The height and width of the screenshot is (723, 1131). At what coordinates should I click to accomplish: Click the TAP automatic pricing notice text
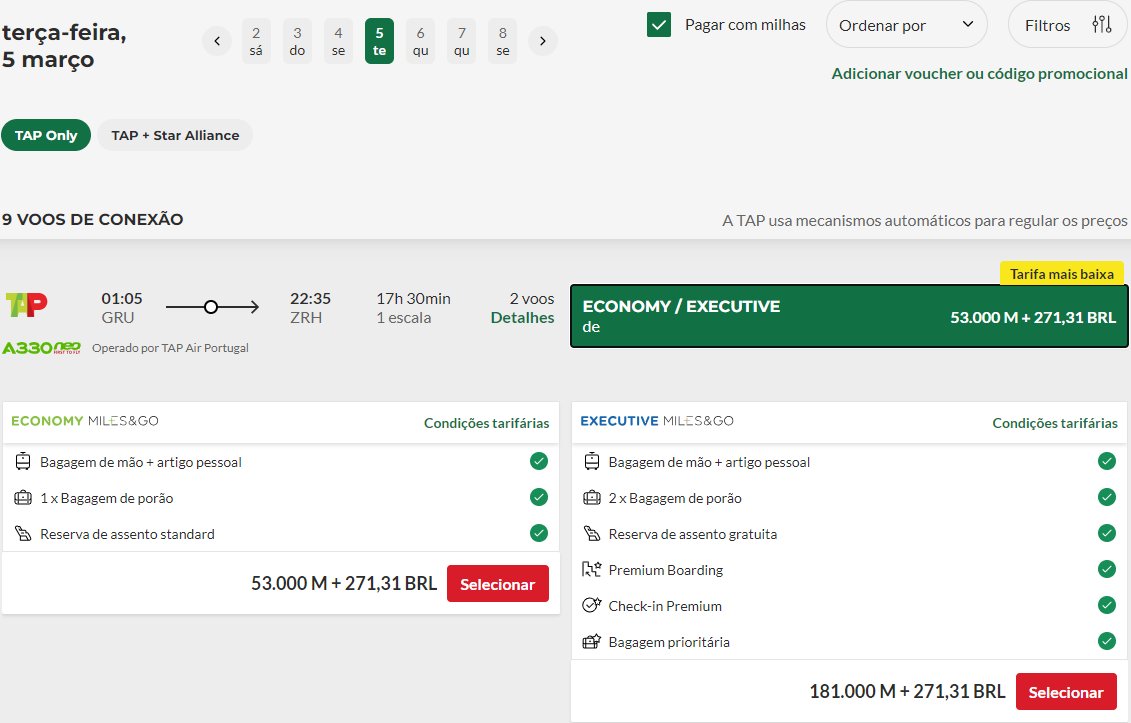coord(925,221)
